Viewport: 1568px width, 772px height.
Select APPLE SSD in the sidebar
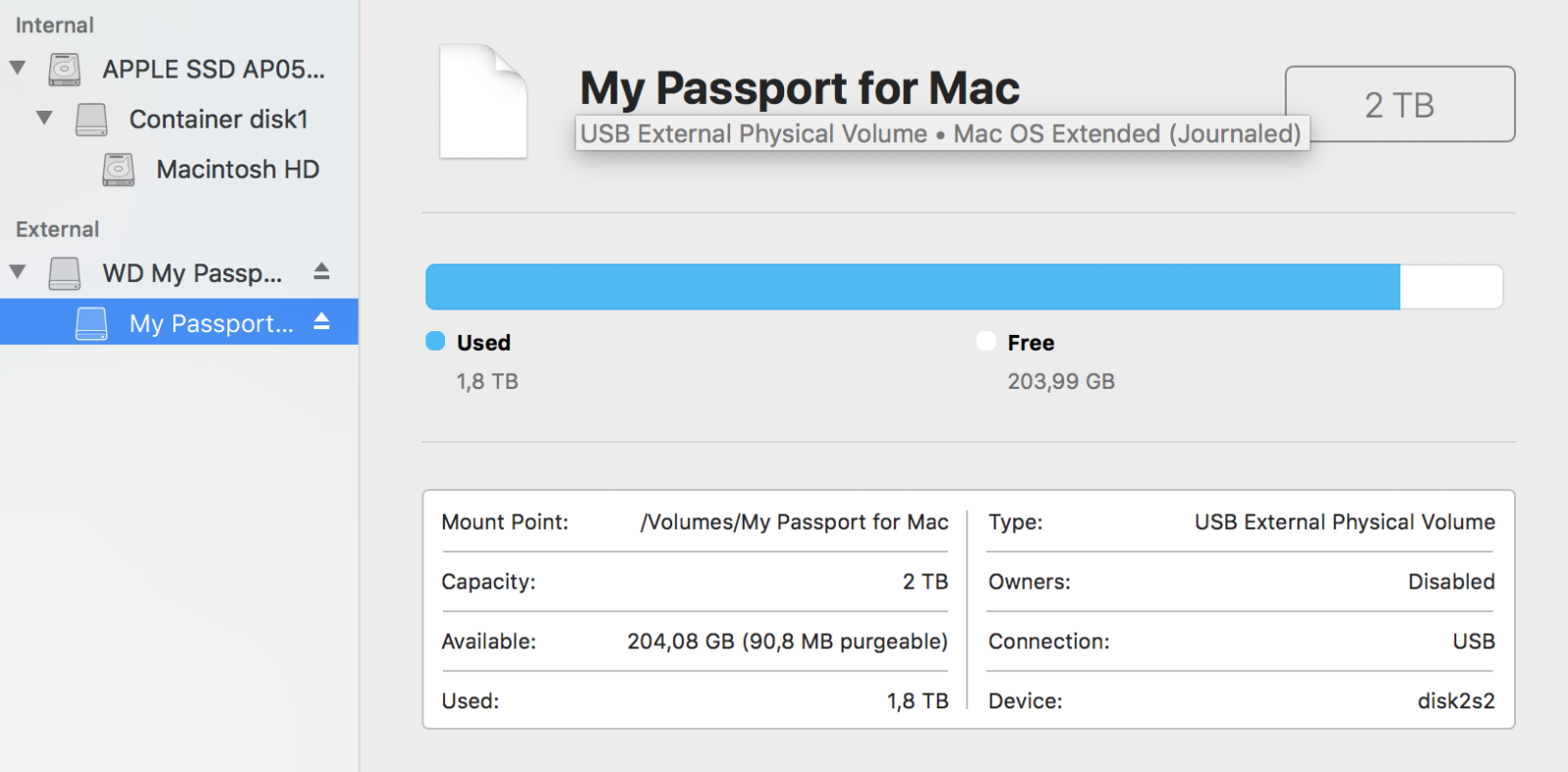[214, 70]
